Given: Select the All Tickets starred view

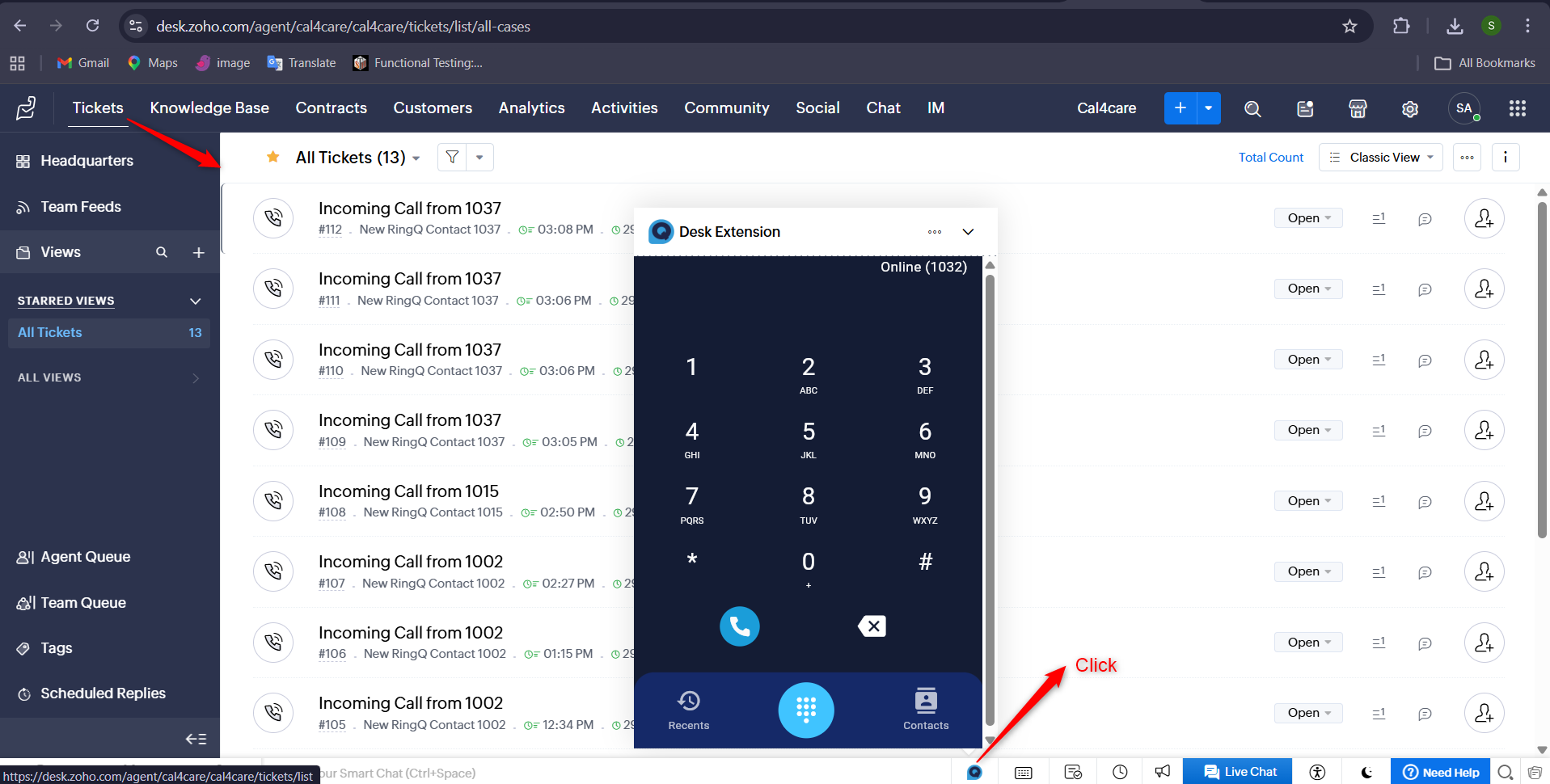Looking at the screenshot, I should click(x=109, y=333).
